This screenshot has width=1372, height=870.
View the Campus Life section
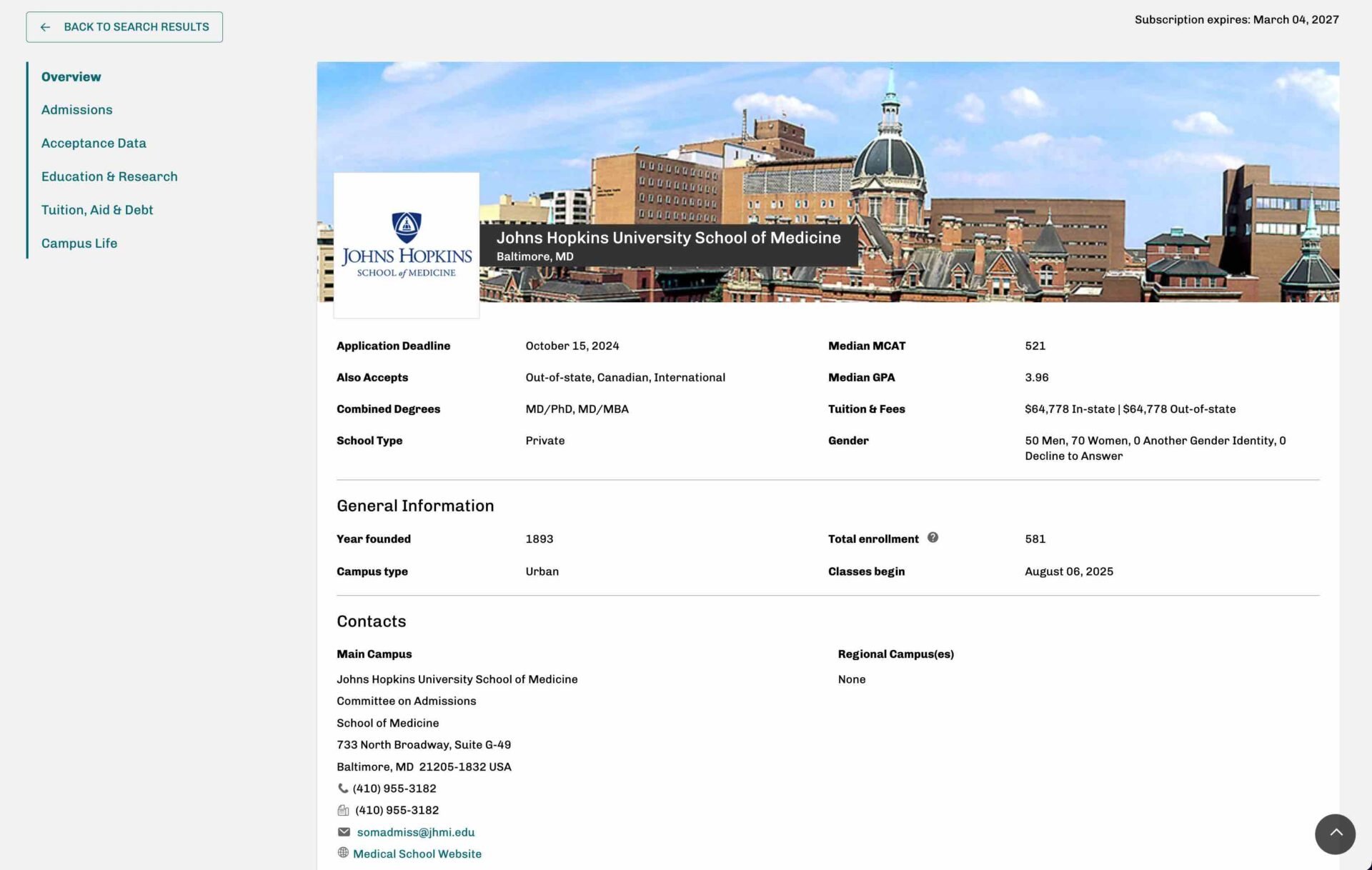tap(79, 243)
